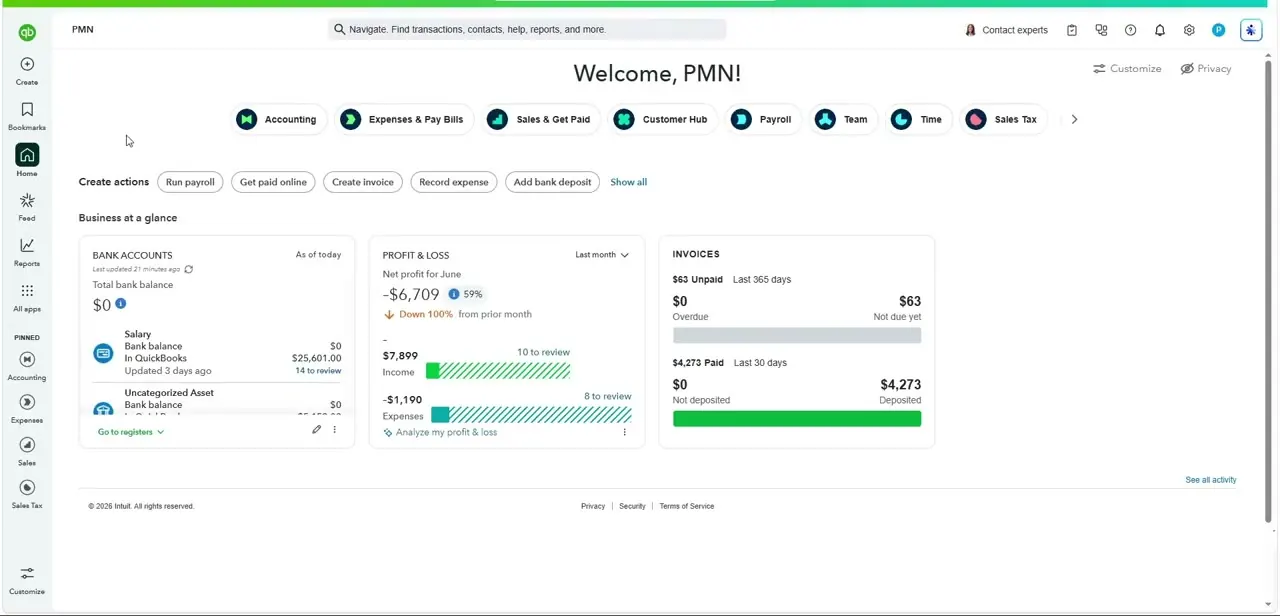
Task: Open the settings gear
Action: click(1189, 30)
